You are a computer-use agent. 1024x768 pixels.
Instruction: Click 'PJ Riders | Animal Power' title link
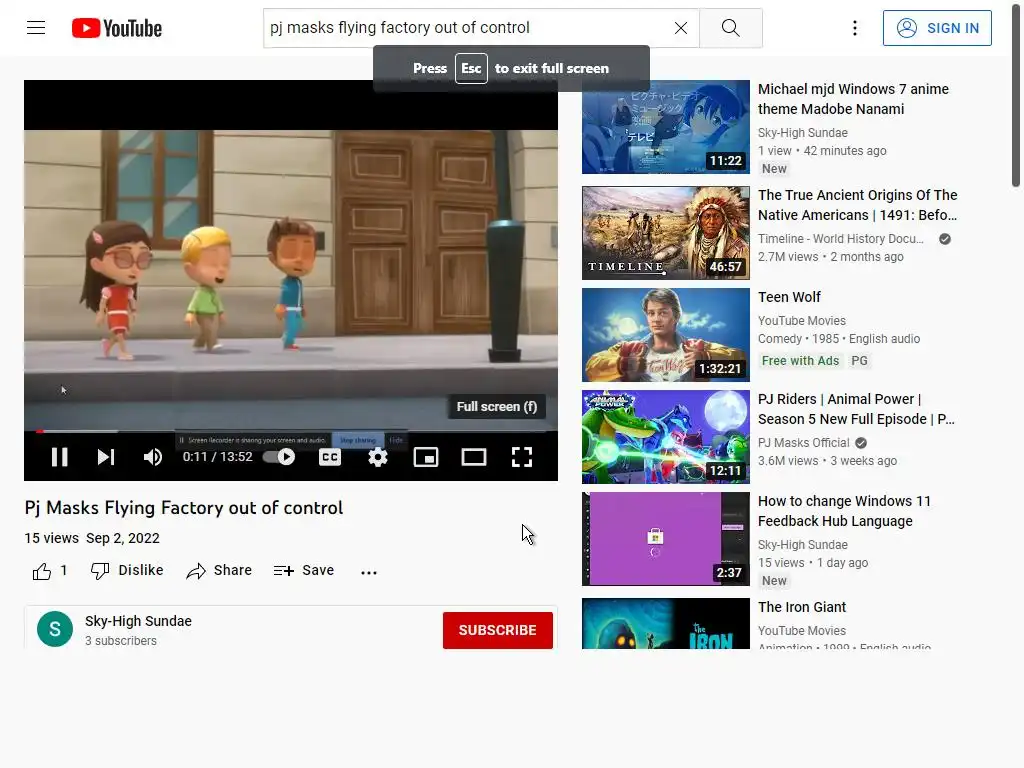(856, 409)
